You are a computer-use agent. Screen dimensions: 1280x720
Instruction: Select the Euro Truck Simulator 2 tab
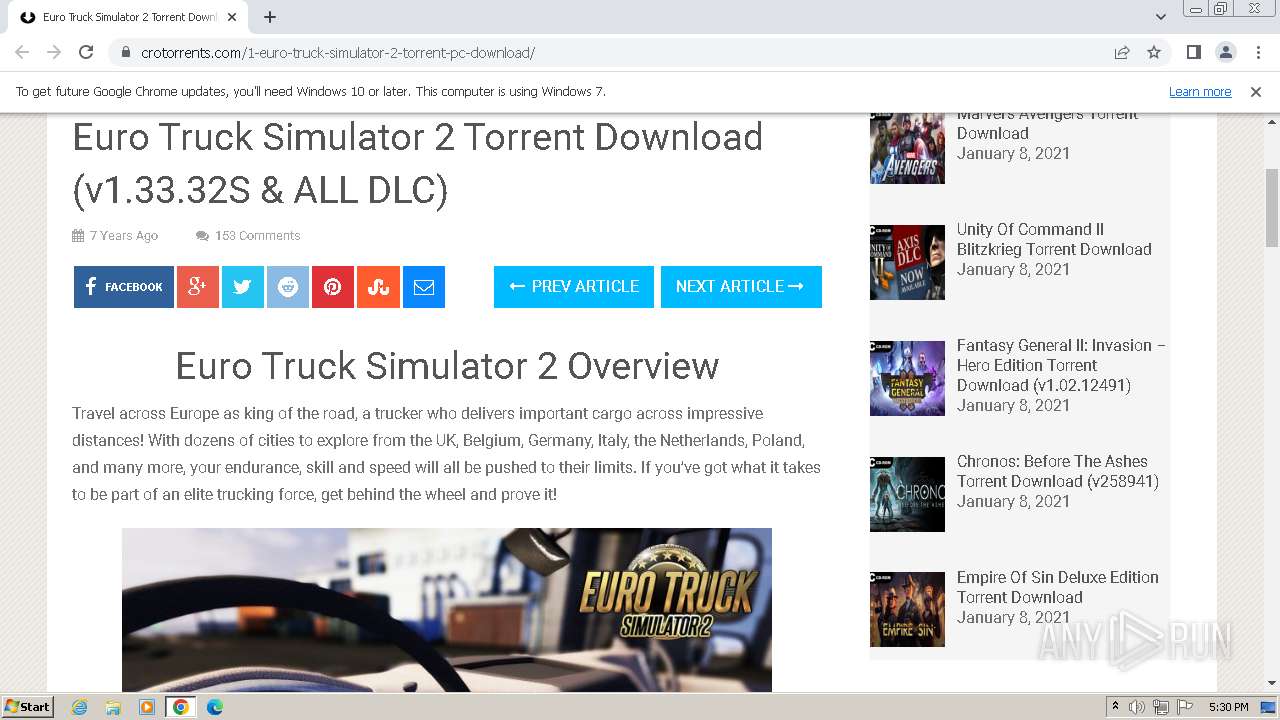(128, 17)
